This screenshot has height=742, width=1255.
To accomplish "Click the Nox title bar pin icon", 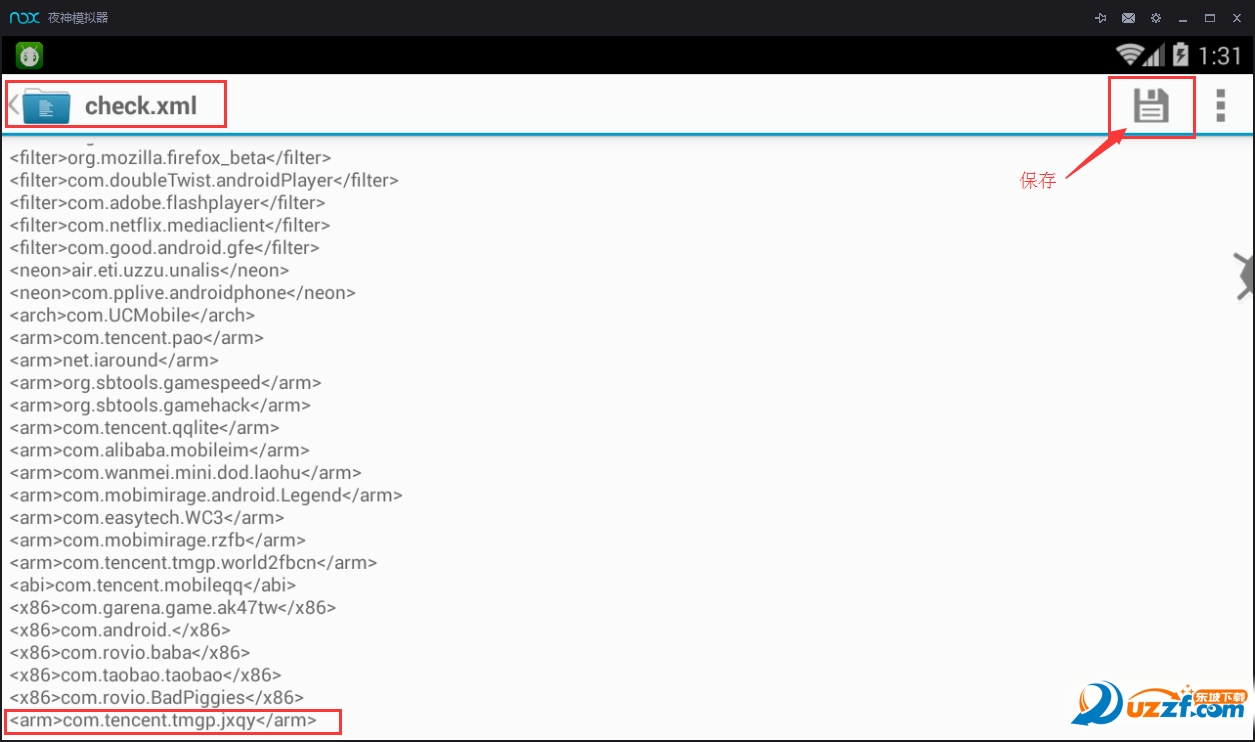I will click(x=1101, y=18).
